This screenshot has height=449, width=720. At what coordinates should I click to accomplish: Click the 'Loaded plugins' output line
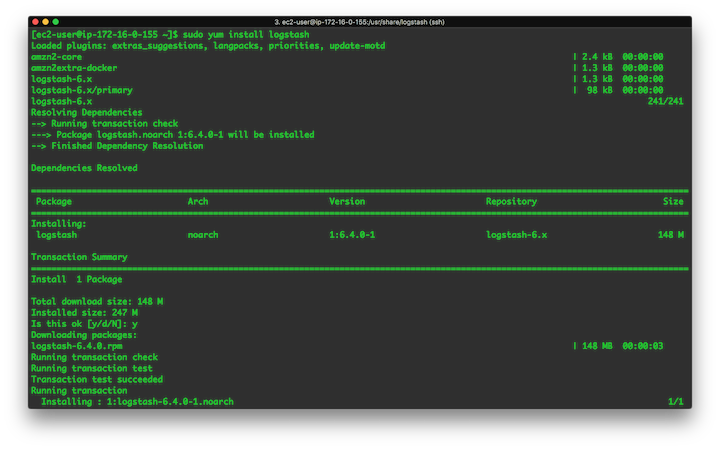click(x=208, y=45)
